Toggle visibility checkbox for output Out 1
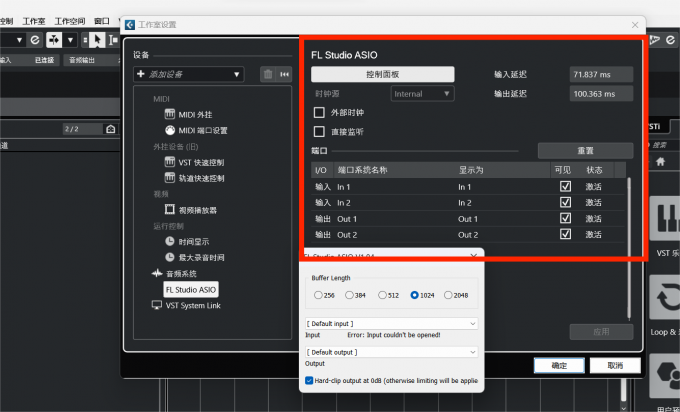The width and height of the screenshot is (680, 412). 565,218
